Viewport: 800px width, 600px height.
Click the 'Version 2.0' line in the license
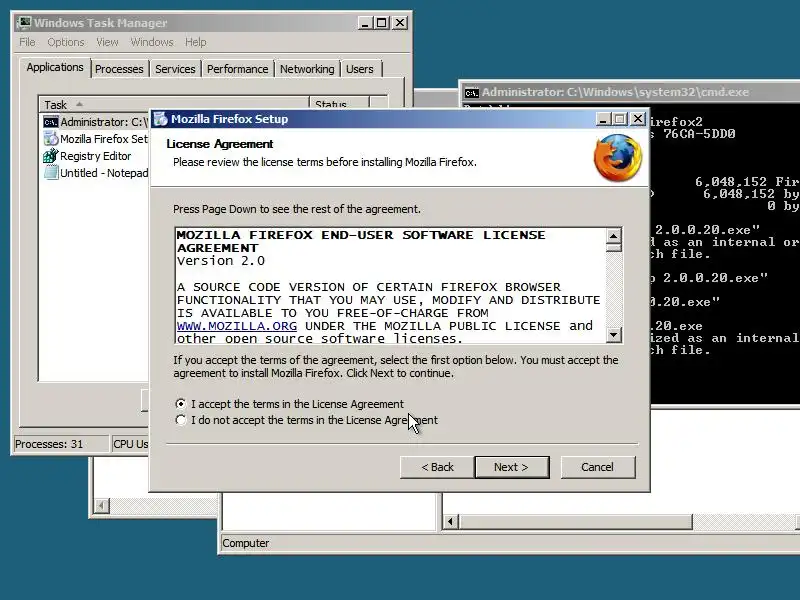tap(221, 261)
